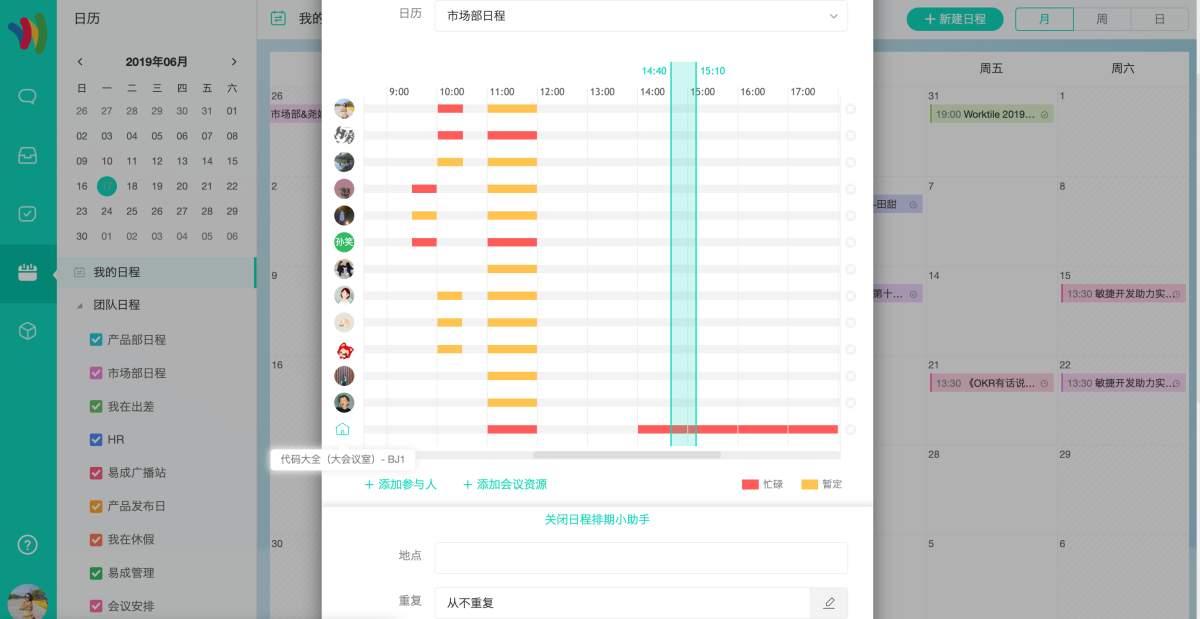Open the 日历 dropdown showing 市场部日程
This screenshot has height=619, width=1200.
(640, 16)
